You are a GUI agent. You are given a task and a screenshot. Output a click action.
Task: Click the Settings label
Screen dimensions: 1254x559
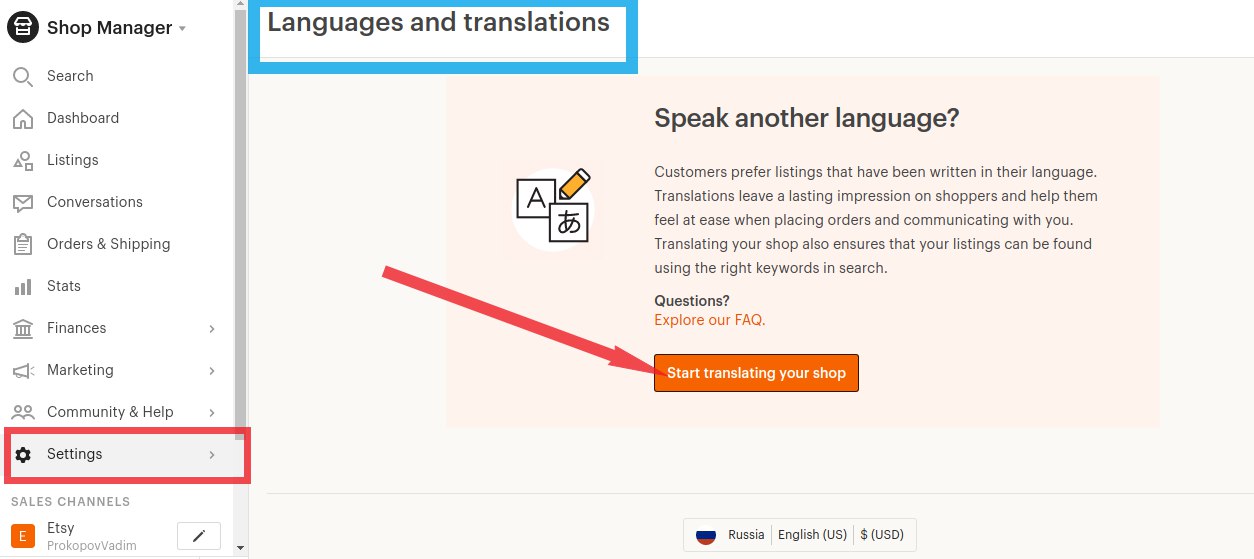[74, 454]
